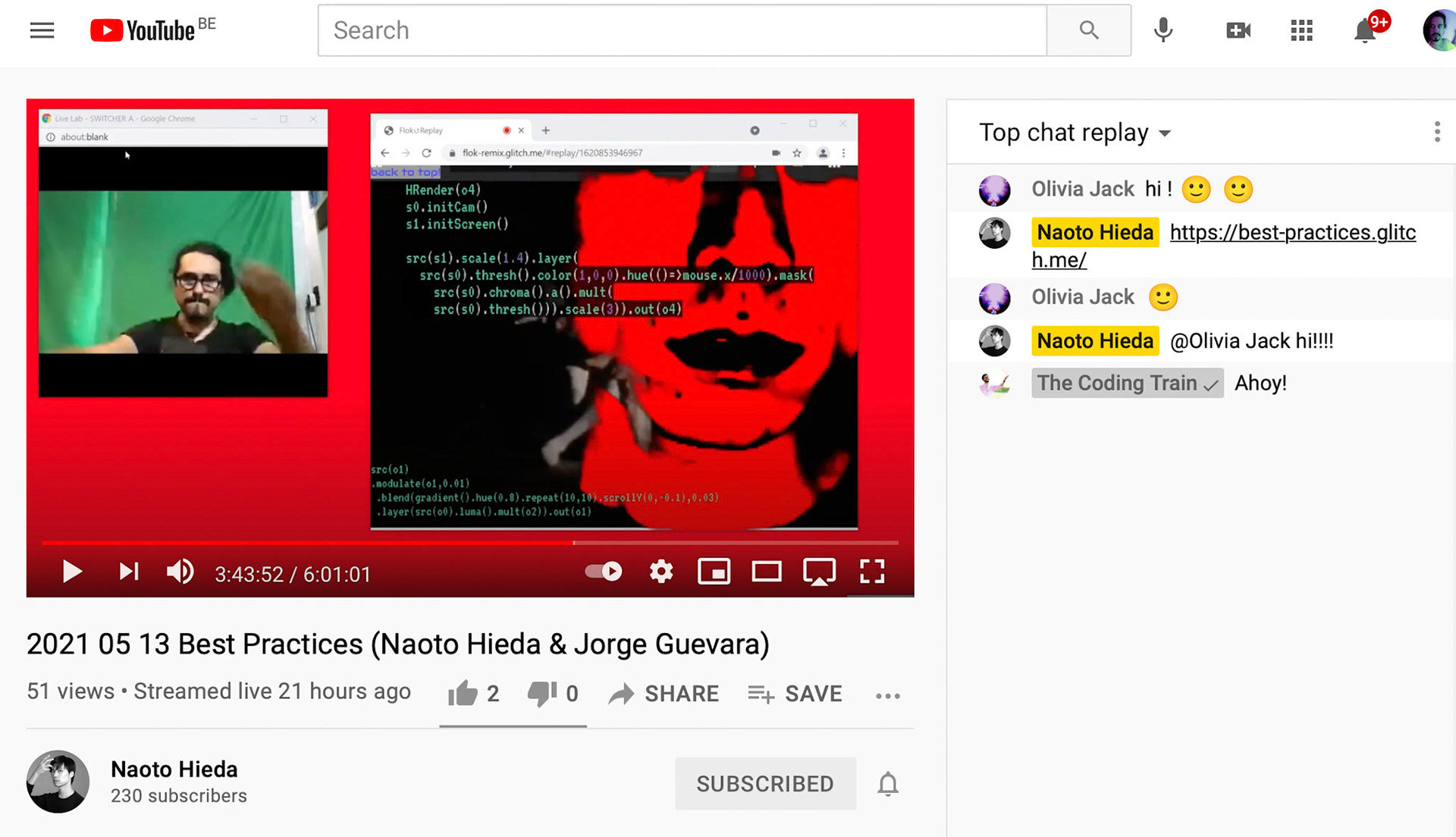Skip to the next video
Viewport: 1456px width, 837px height.
pos(129,572)
